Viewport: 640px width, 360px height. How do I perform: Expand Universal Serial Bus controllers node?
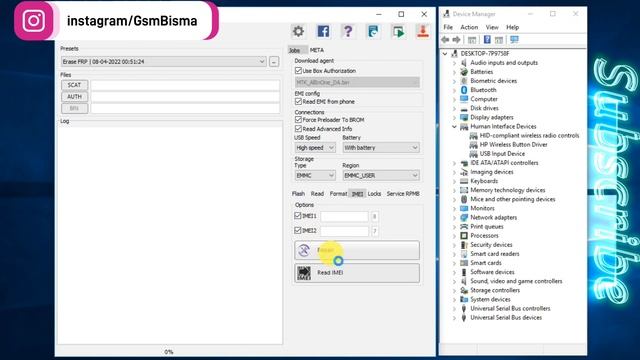tap(454, 309)
